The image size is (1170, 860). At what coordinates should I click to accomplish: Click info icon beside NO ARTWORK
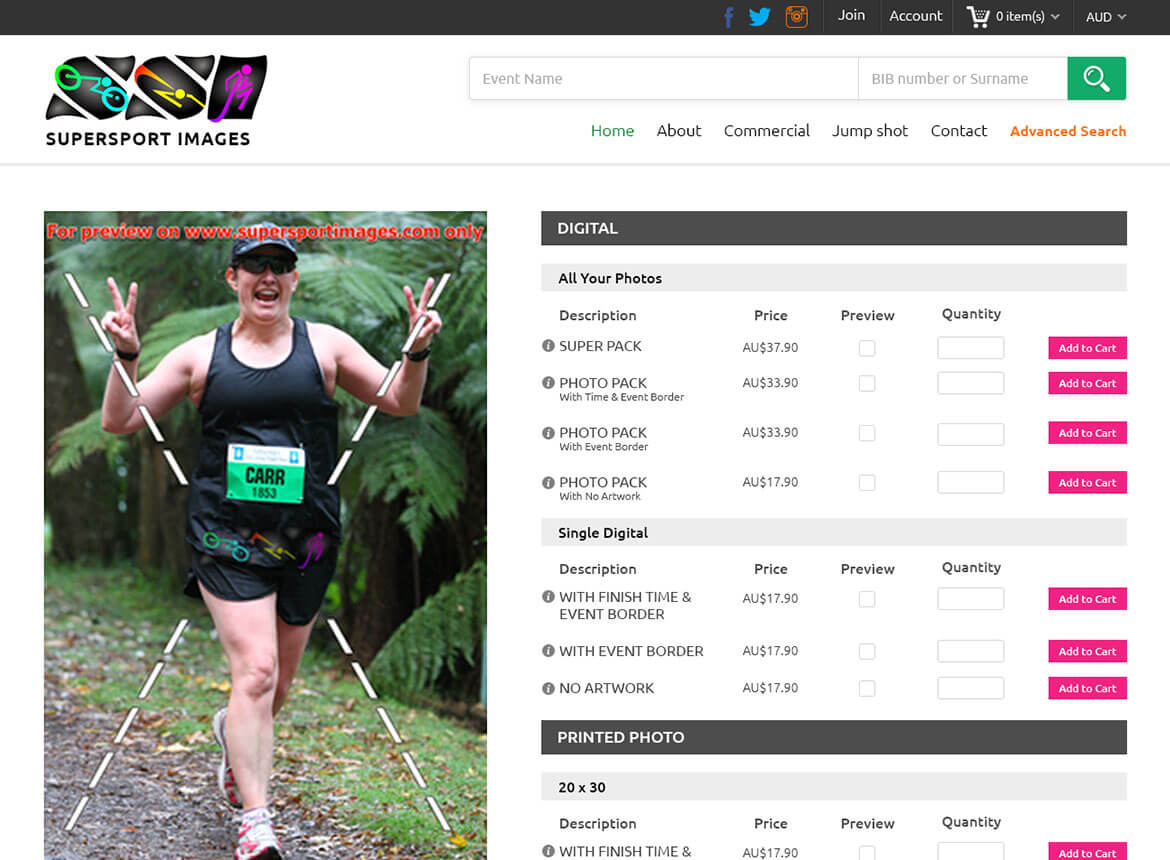[548, 688]
